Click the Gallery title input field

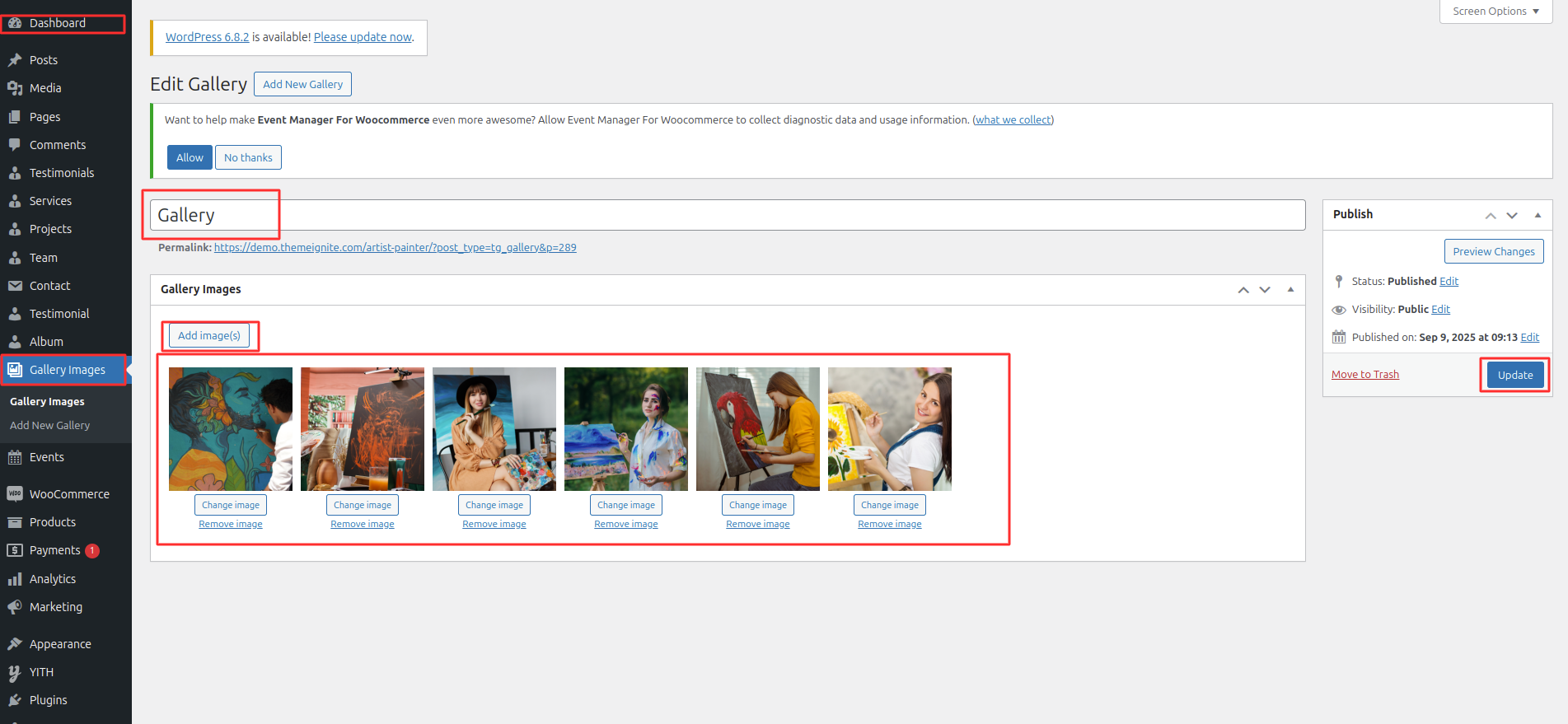(x=727, y=215)
